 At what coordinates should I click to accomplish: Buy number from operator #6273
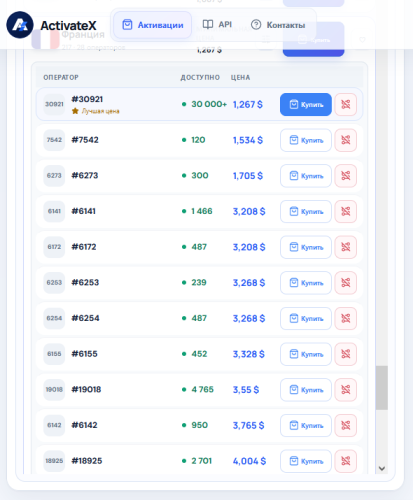click(306, 176)
